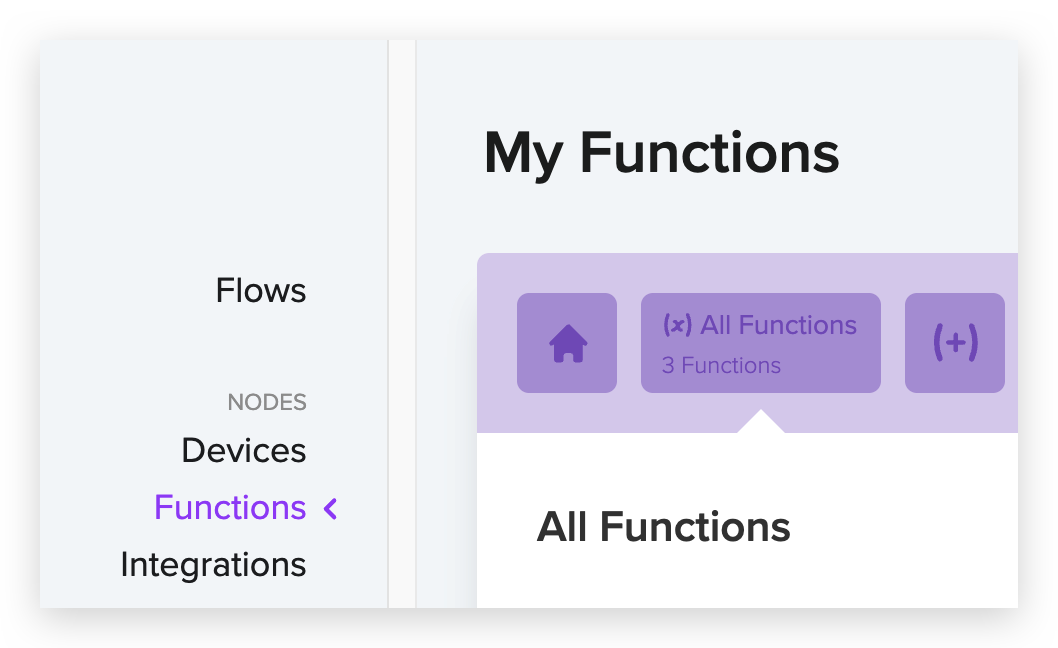Click the NODES section label
1058x648 pixels.
[267, 402]
